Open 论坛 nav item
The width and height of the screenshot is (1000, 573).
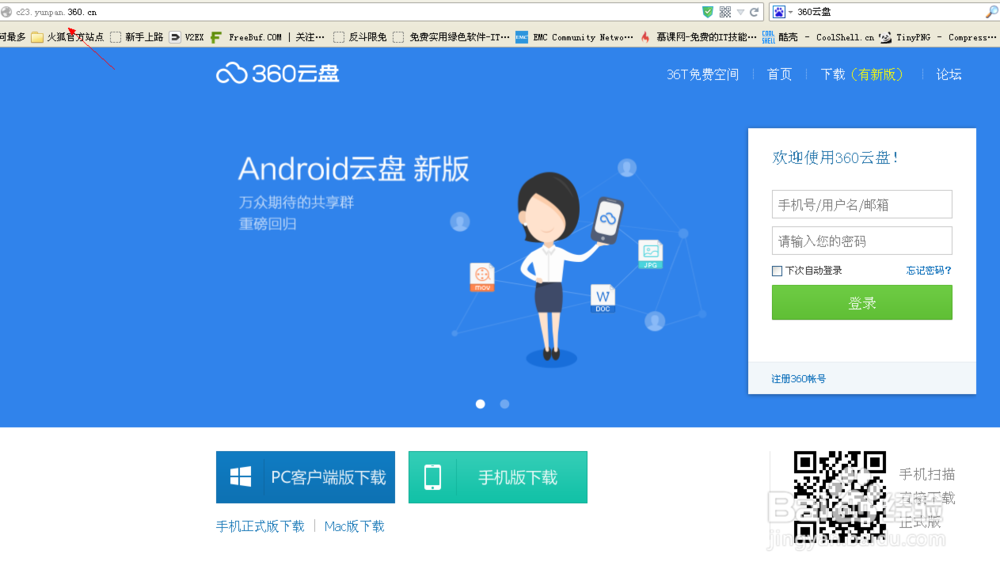[948, 75]
